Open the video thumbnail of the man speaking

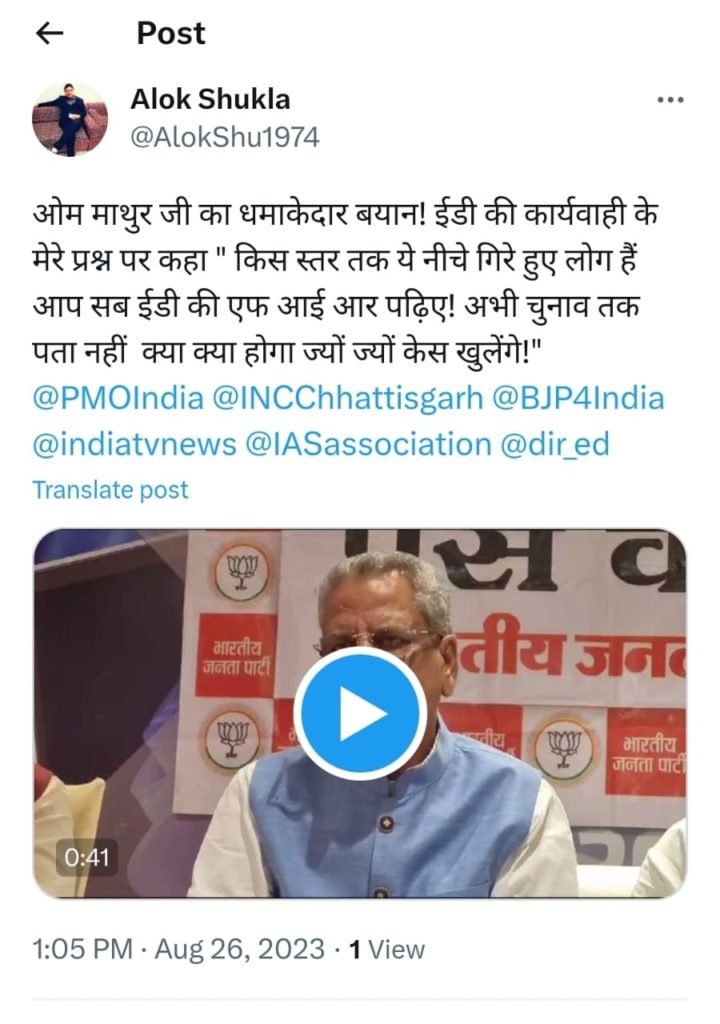(359, 712)
